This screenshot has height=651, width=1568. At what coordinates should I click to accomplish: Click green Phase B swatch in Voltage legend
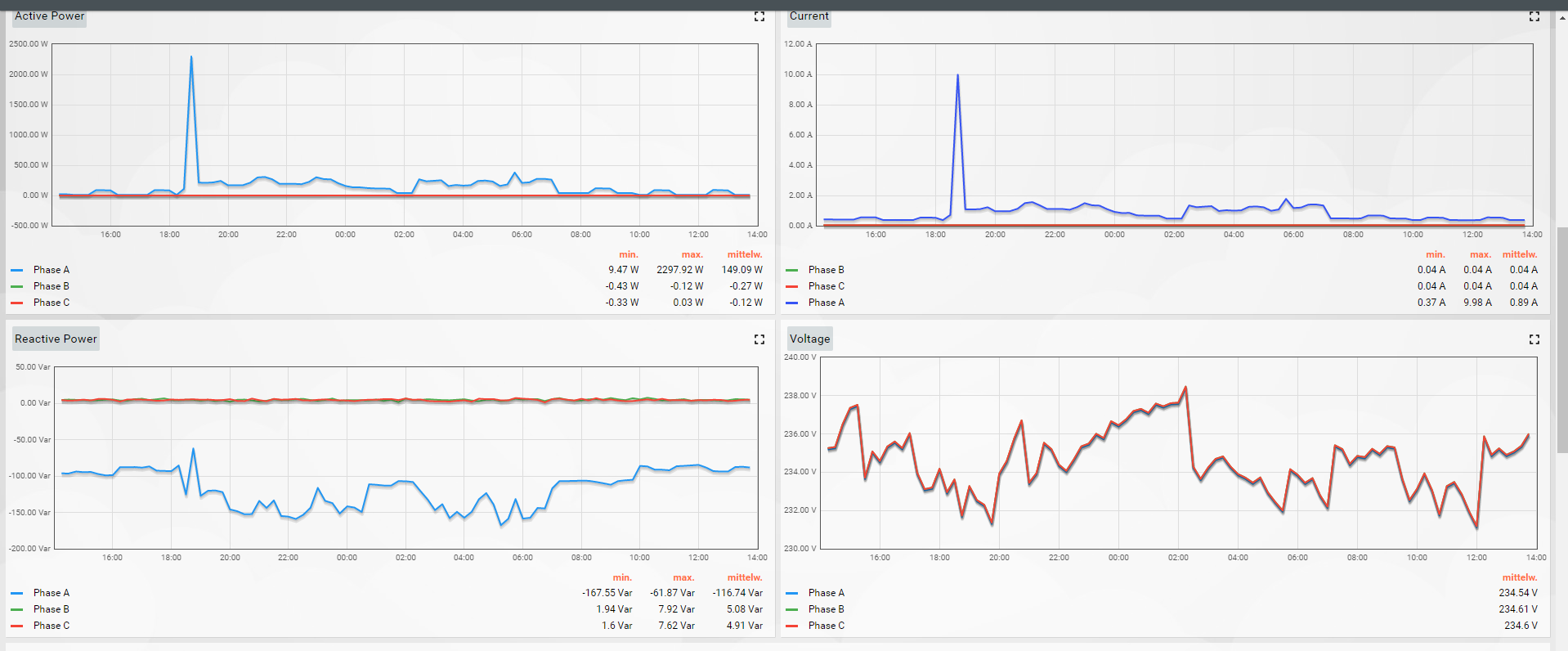791,609
